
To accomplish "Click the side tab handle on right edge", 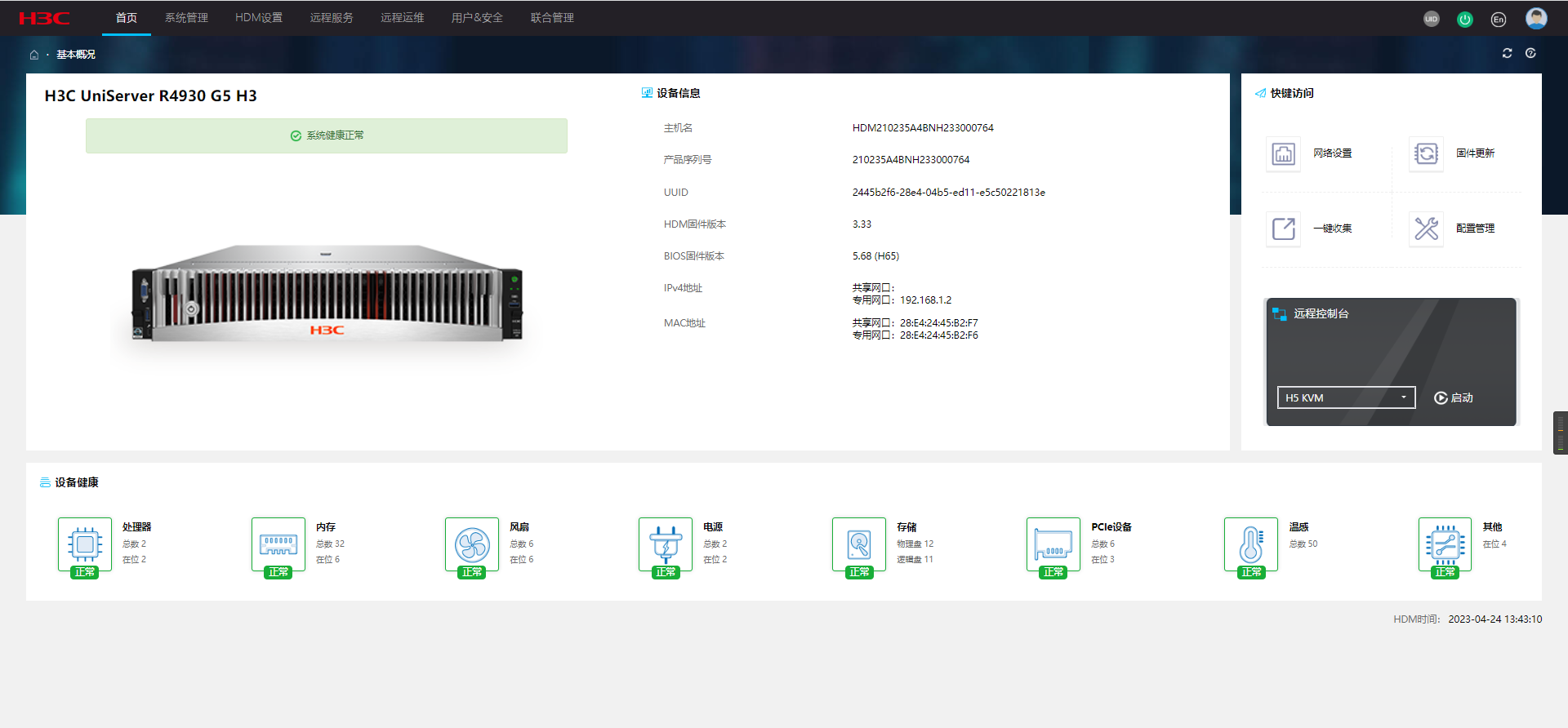I will 1561,433.
